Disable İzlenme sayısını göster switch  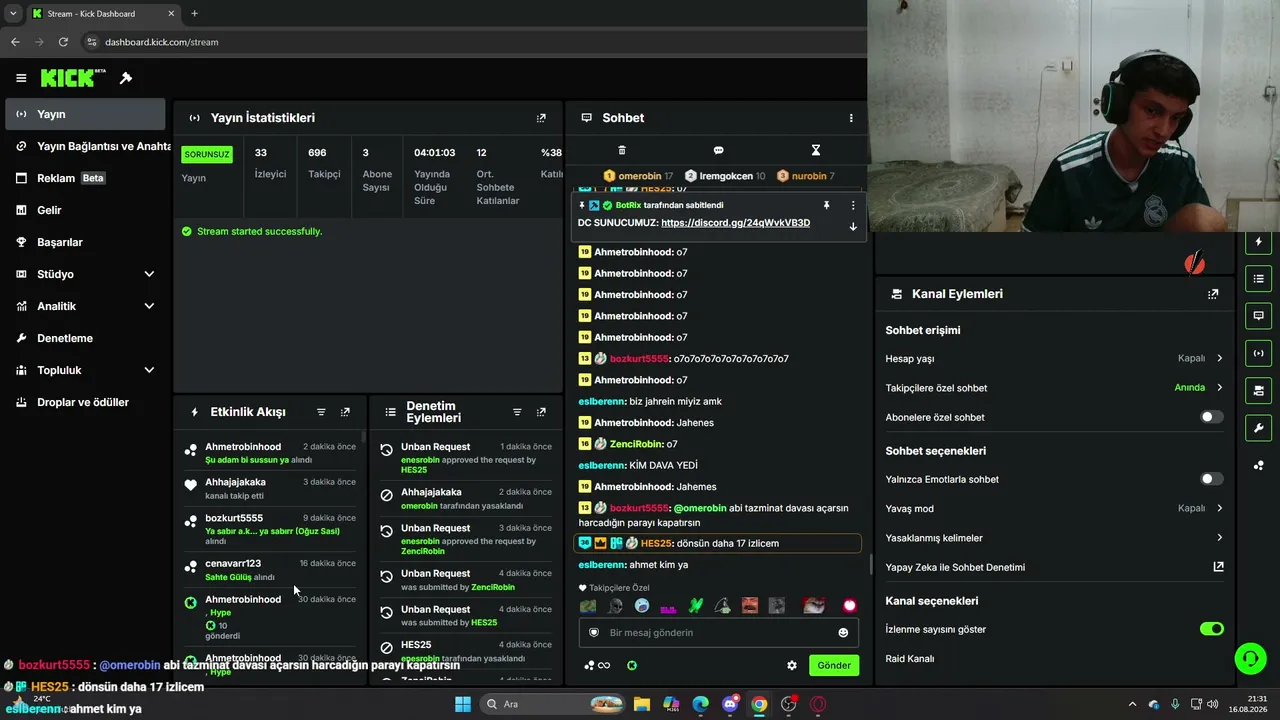[1211, 629]
